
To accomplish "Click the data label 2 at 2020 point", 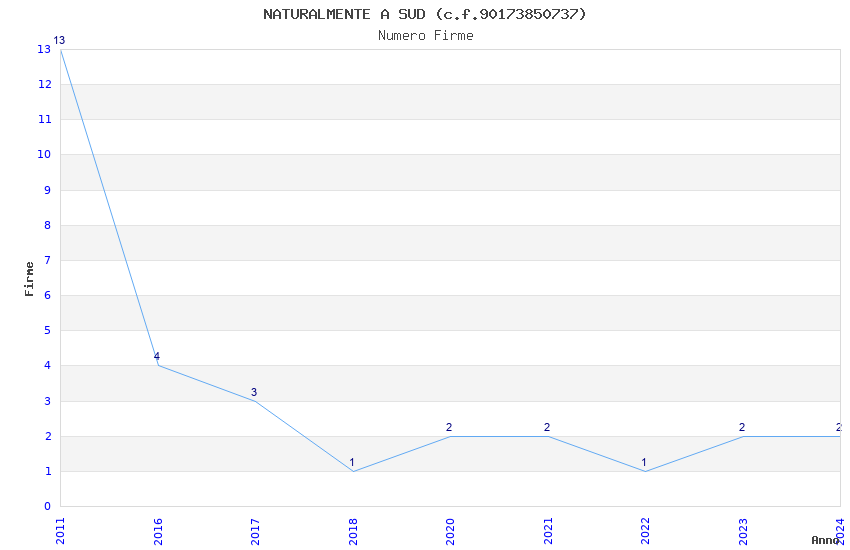I will click(x=449, y=427).
